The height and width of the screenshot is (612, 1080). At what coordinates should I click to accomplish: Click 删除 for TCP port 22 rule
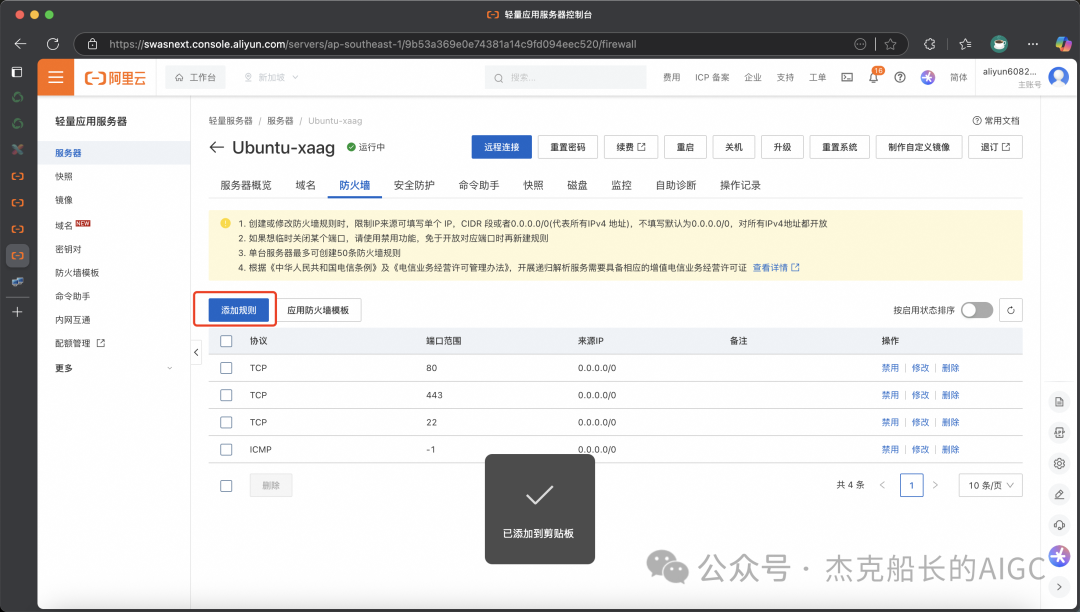coord(951,423)
